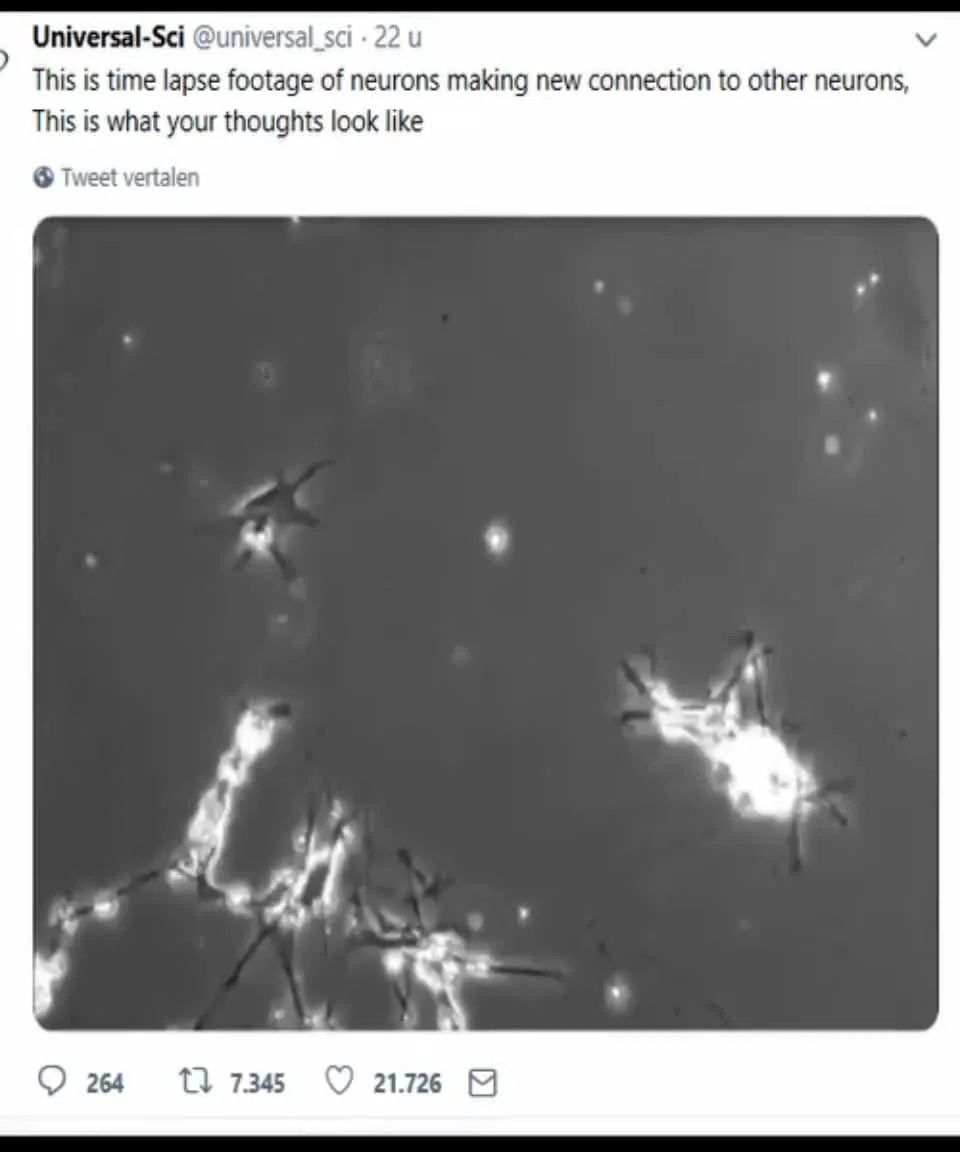This screenshot has height=1152, width=960.
Task: Click the bright round cell in video center
Action: (497, 538)
